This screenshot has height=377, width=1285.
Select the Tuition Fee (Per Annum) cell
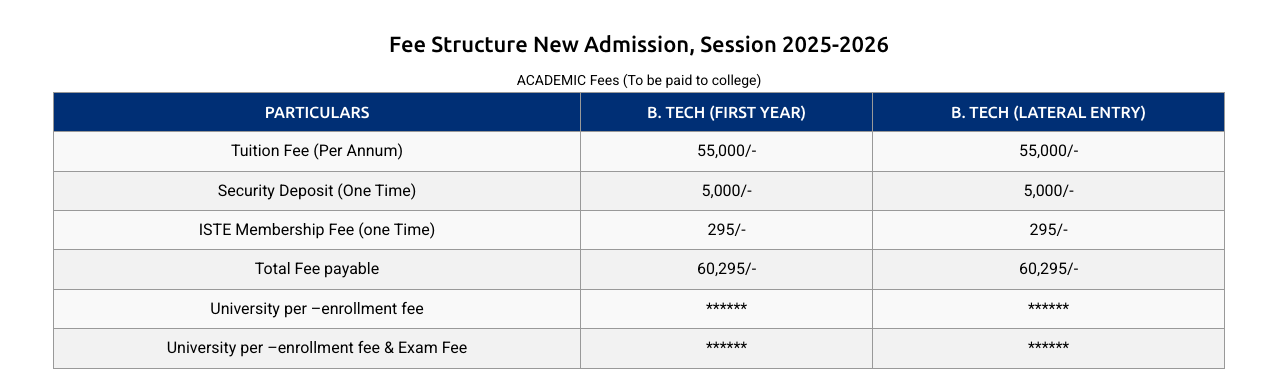(x=317, y=152)
